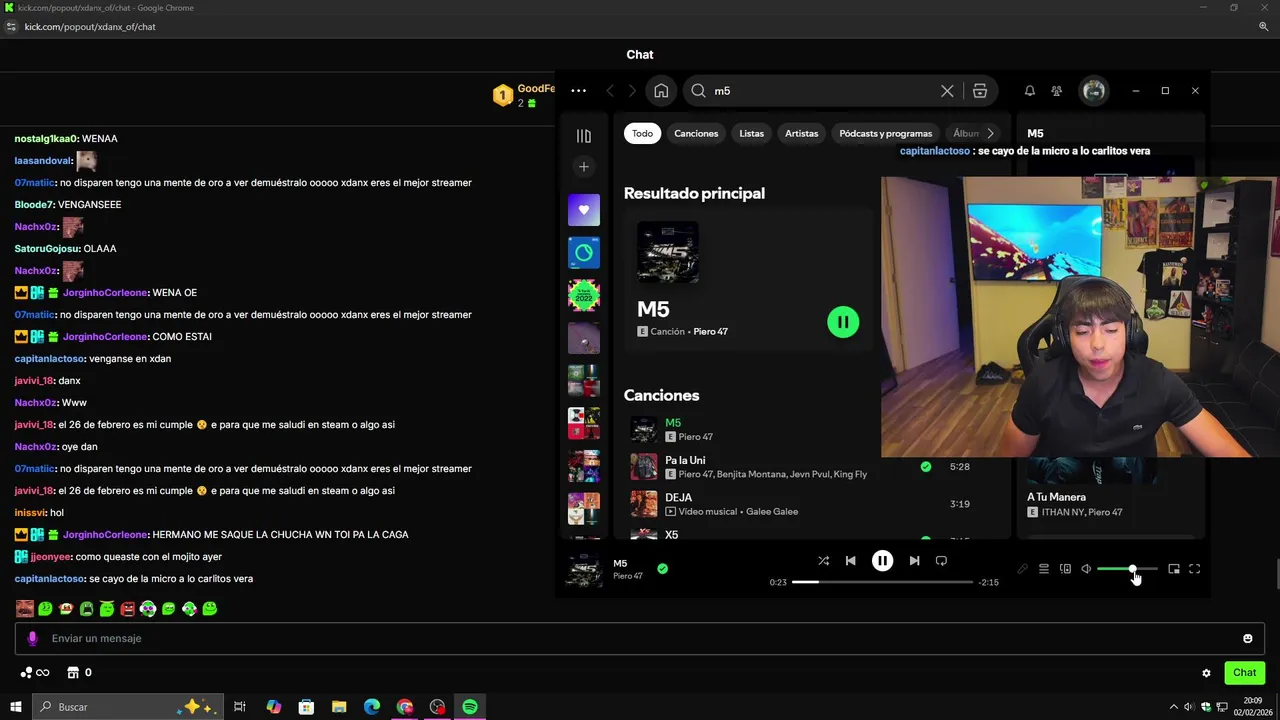Screen dimensions: 1280x720
Task: Open the Windows Start menu
Action: (15, 707)
